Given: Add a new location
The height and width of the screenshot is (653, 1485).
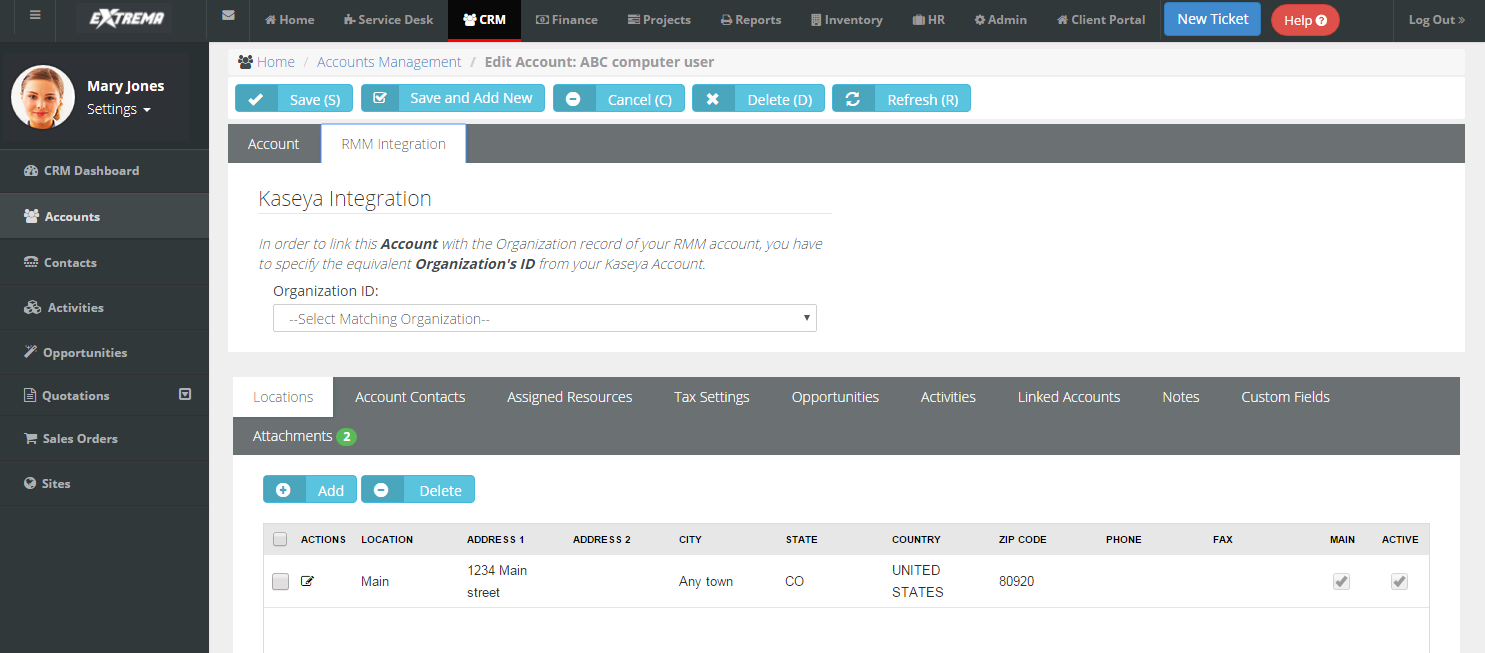Looking at the screenshot, I should (x=310, y=490).
